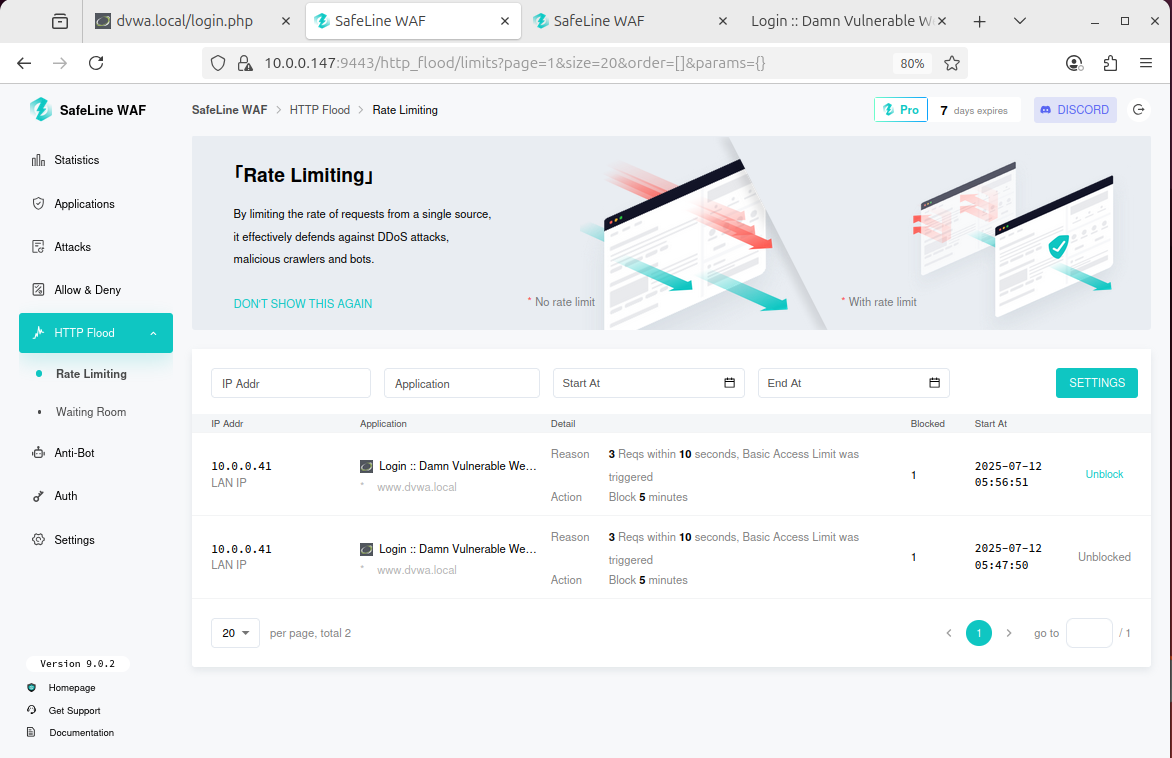Go to next page arrow in pagination
1172x758 pixels.
pyautogui.click(x=1008, y=633)
